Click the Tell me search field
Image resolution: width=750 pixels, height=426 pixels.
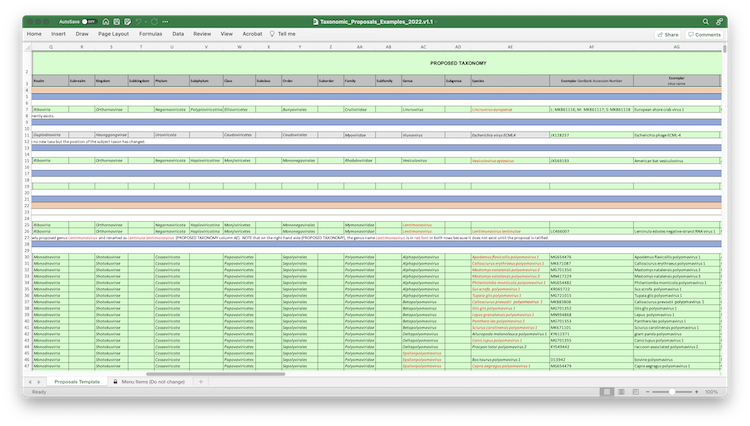(286, 33)
